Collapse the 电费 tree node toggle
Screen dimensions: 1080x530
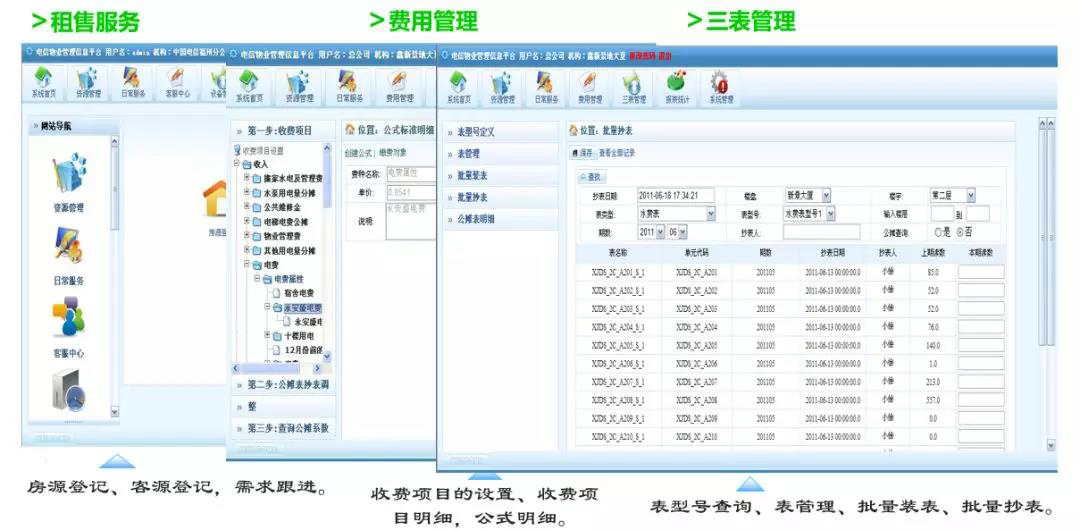pyautogui.click(x=247, y=264)
